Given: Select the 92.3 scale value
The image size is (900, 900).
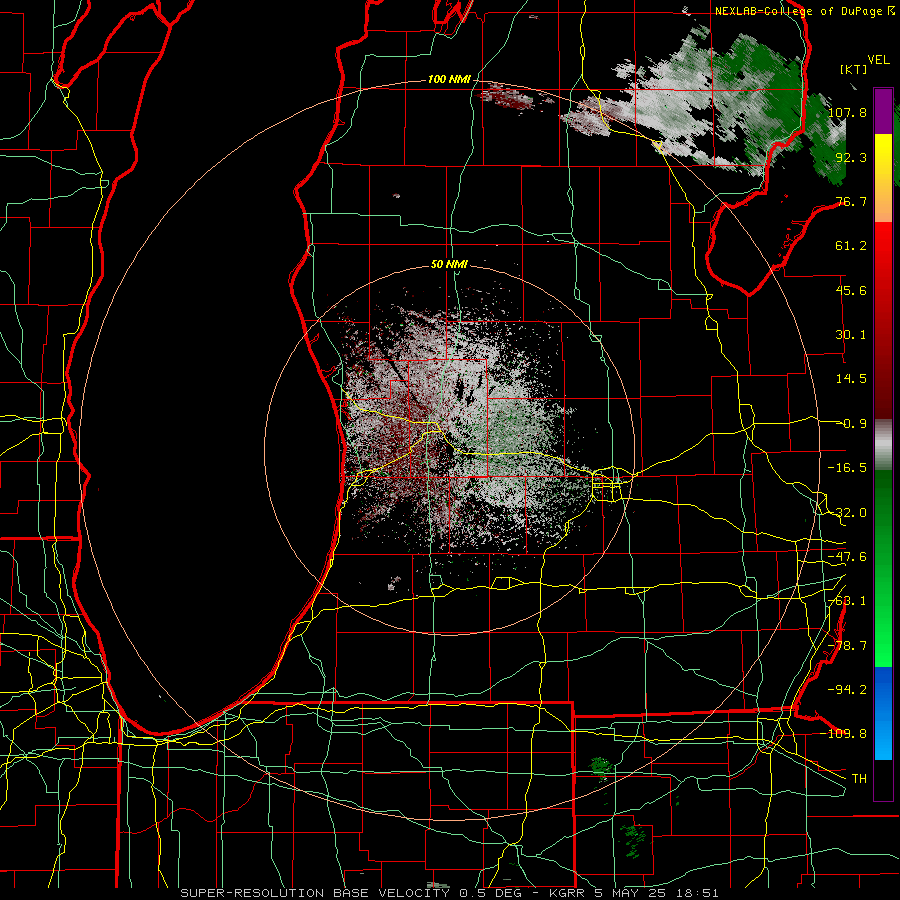Looking at the screenshot, I should click(851, 157).
